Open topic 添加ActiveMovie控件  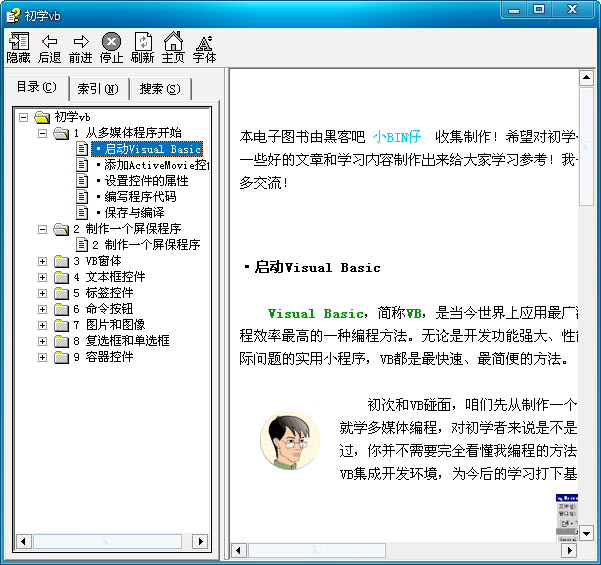coord(152,165)
